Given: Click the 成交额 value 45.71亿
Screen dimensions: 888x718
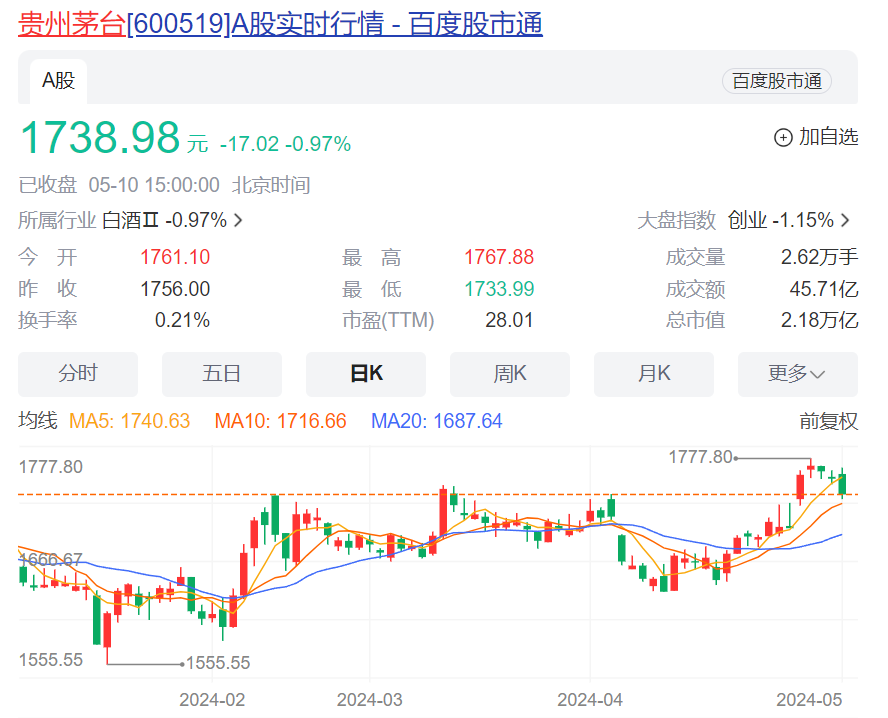Looking at the screenshot, I should point(824,289).
